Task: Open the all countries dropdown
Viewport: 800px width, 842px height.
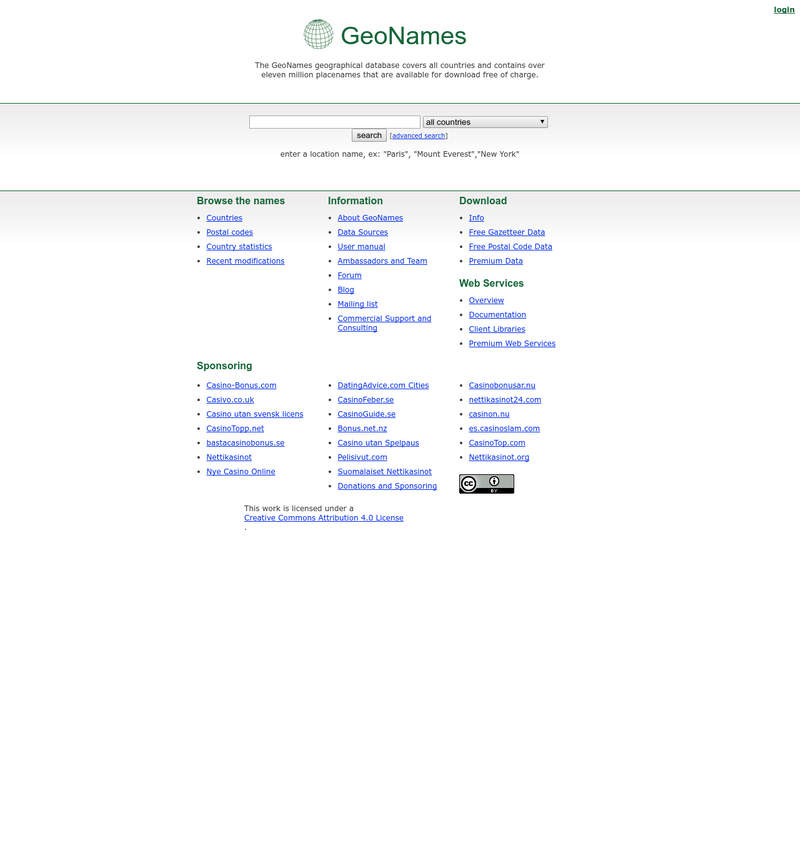Action: (x=485, y=122)
